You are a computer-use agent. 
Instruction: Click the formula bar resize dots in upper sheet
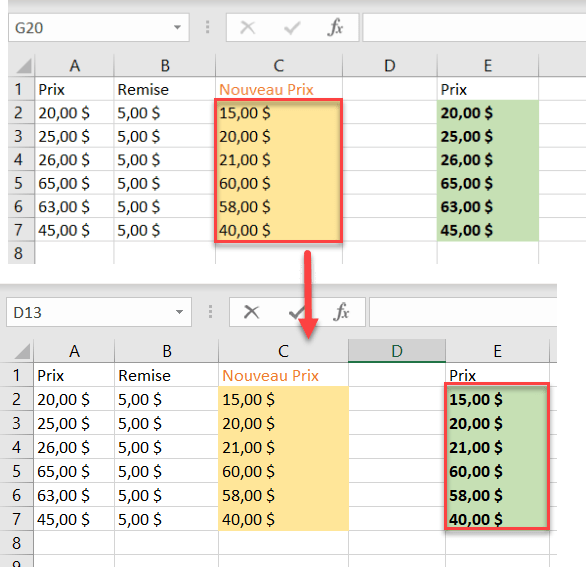[207, 27]
